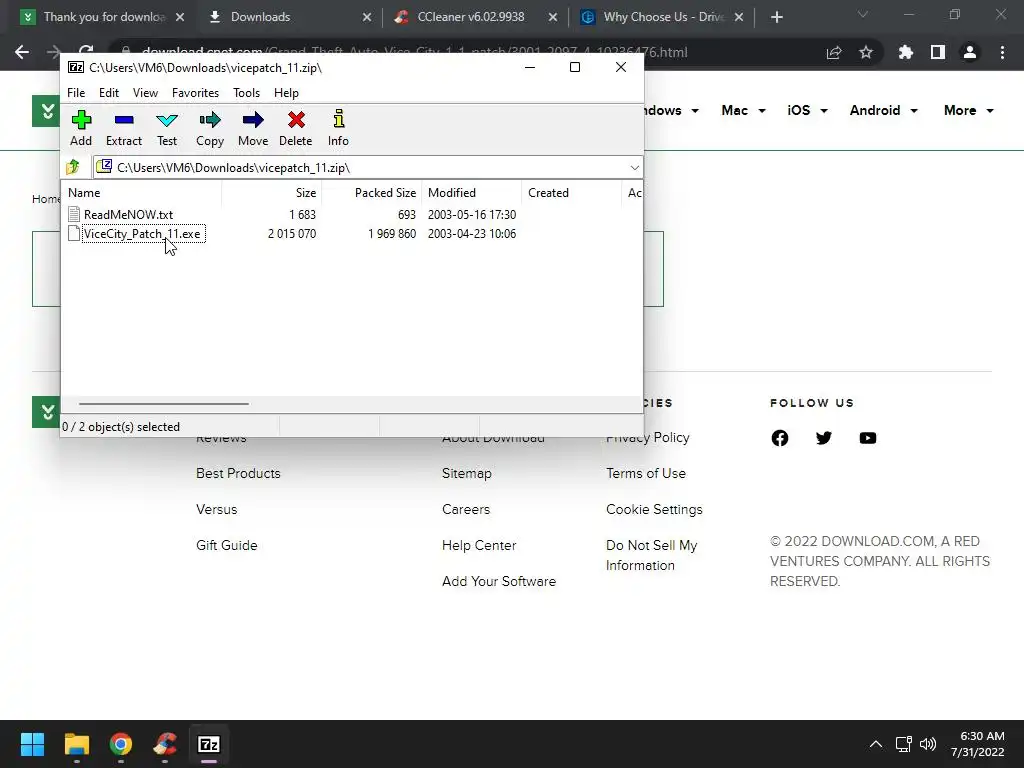This screenshot has height=768, width=1024.
Task: Open the Add Your Software link
Action: tap(499, 581)
